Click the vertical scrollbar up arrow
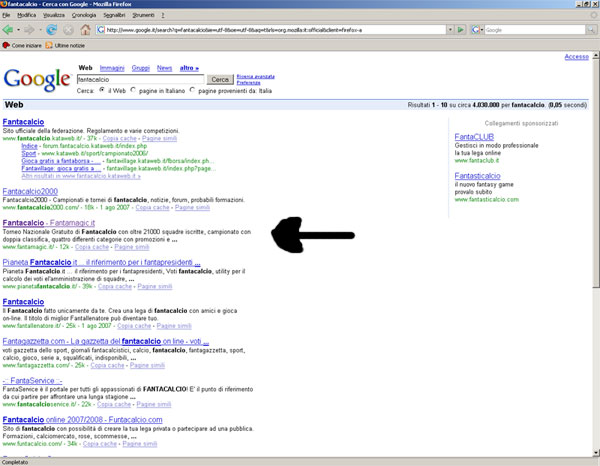The height and width of the screenshot is (466, 600). [x=596, y=56]
